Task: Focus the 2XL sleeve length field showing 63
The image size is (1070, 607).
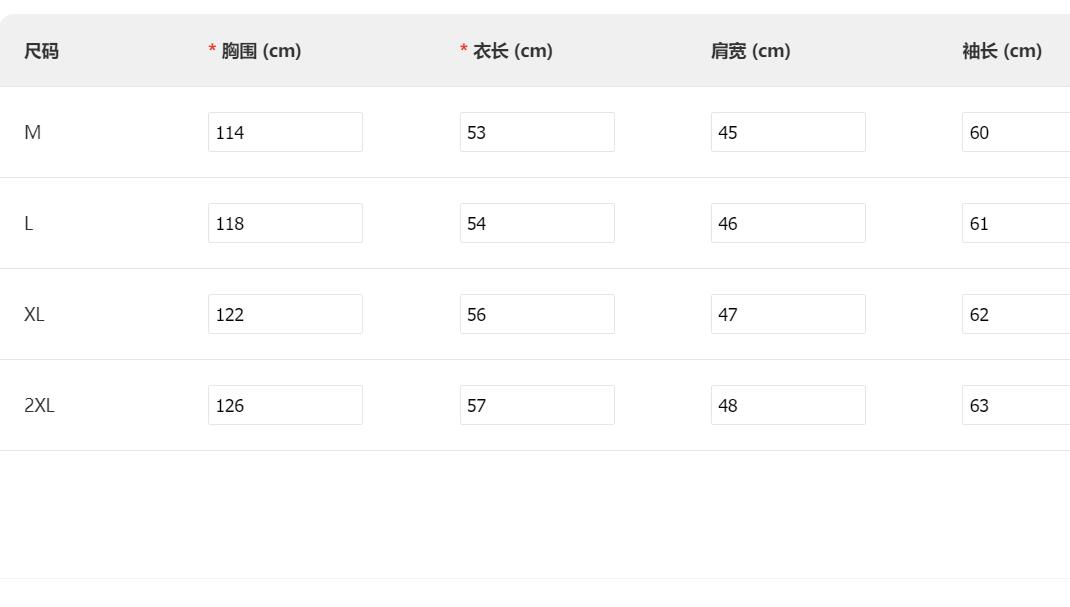Action: [x=1016, y=405]
